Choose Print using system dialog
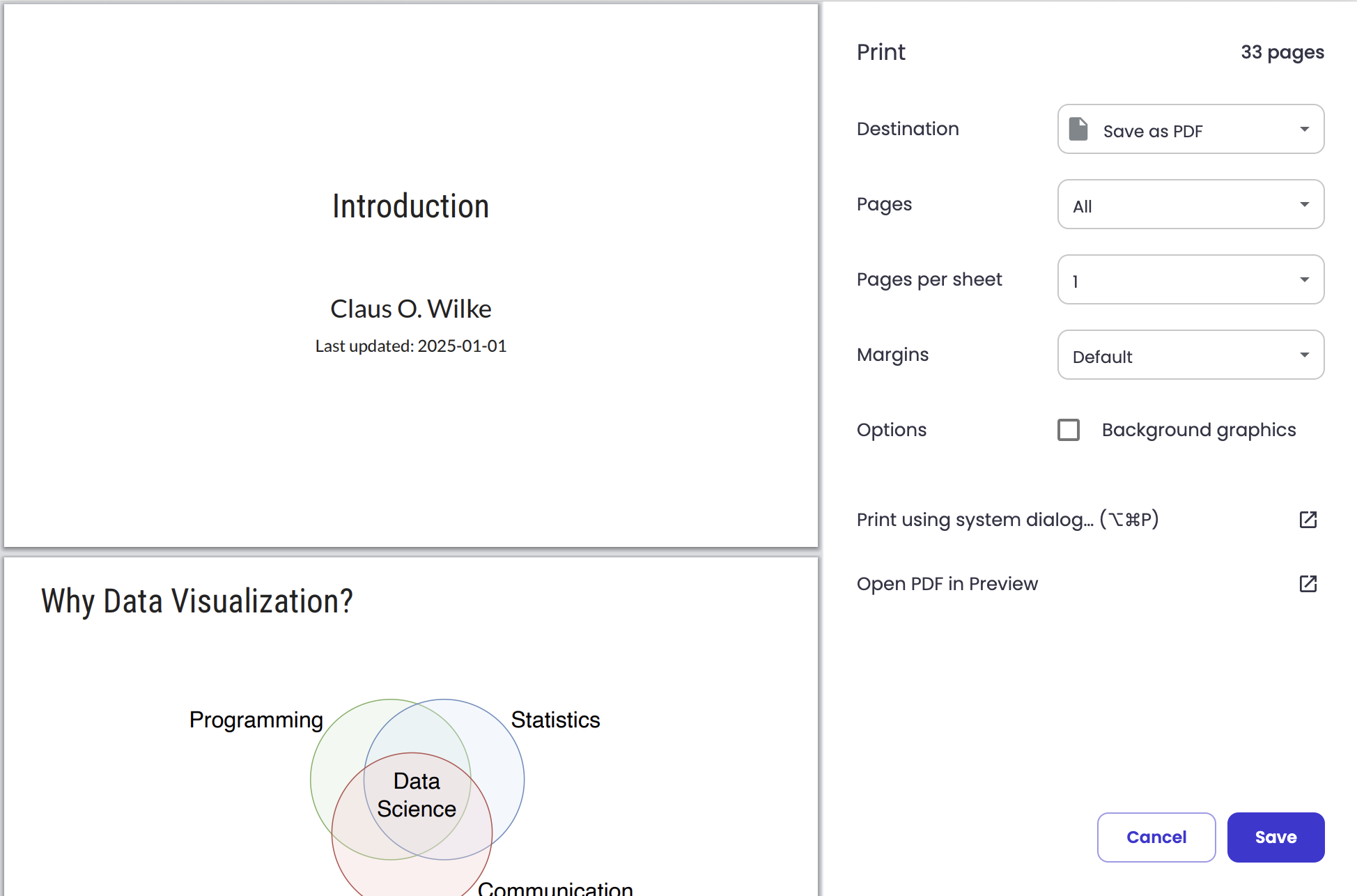 [1007, 520]
